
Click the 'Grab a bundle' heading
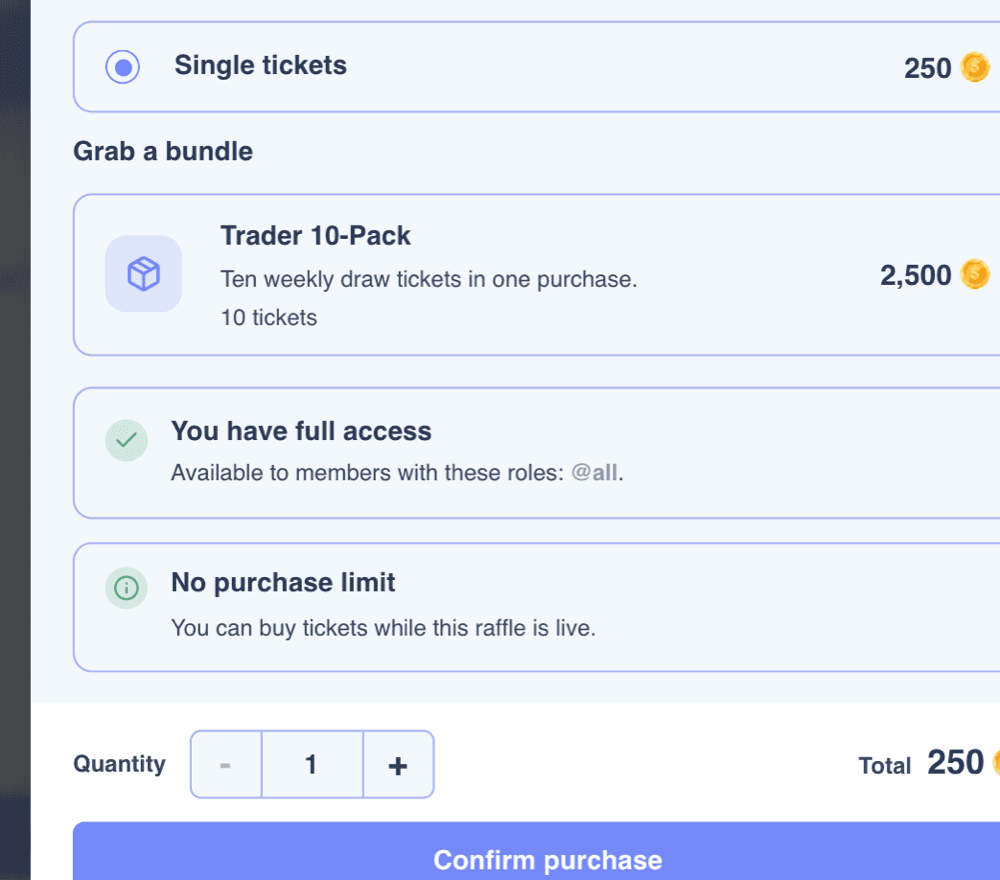[163, 152]
